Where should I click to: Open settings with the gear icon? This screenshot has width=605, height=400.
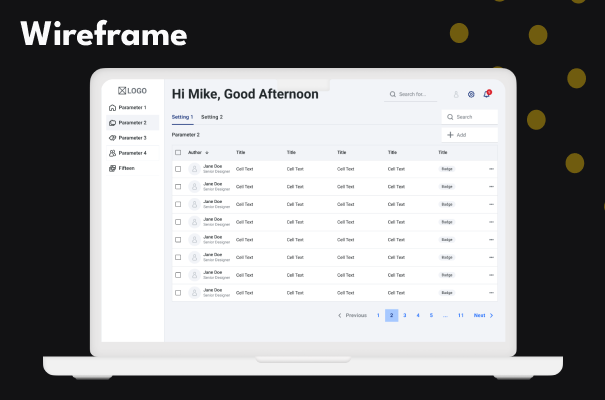471,94
